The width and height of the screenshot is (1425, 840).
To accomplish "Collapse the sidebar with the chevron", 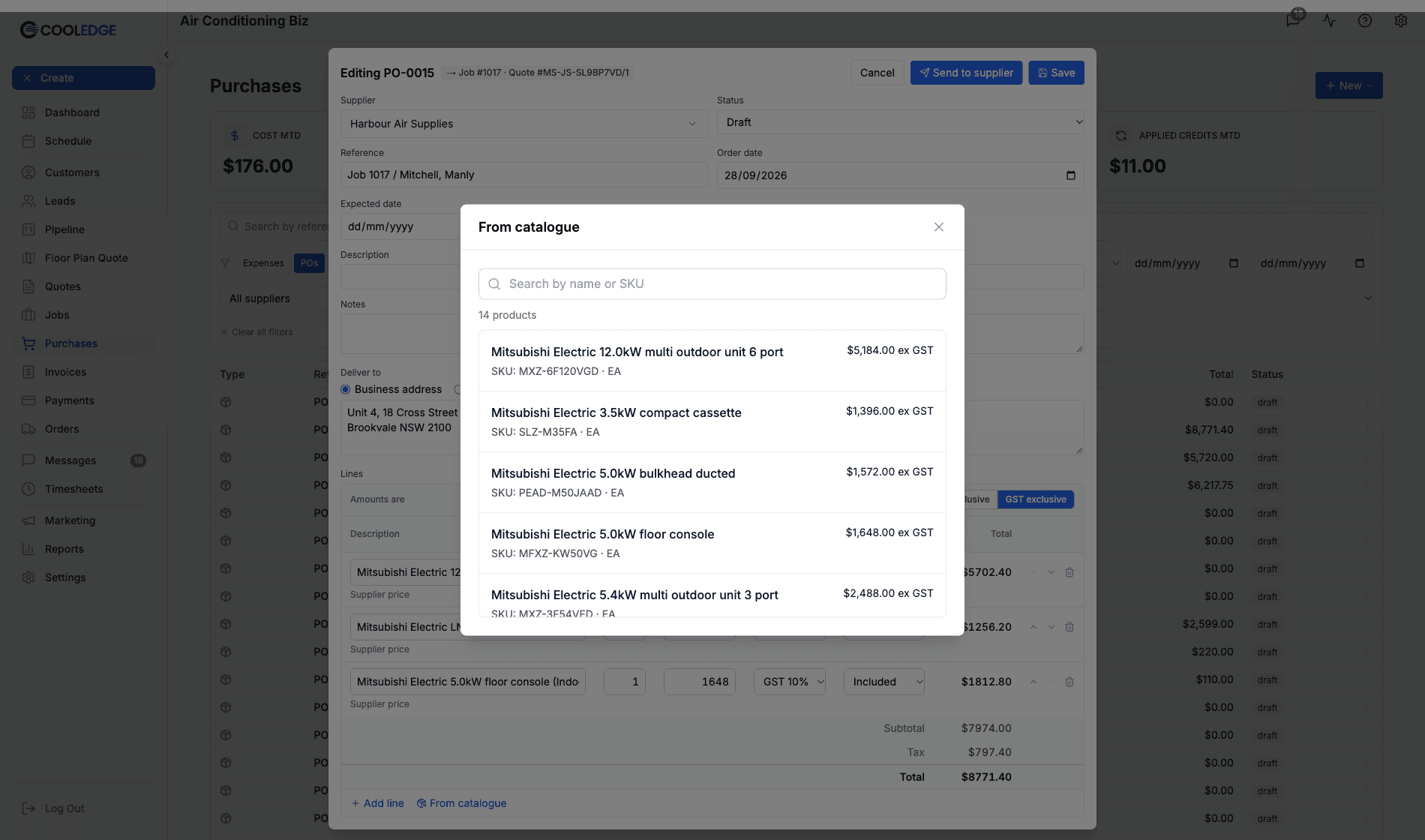I will pos(166,55).
